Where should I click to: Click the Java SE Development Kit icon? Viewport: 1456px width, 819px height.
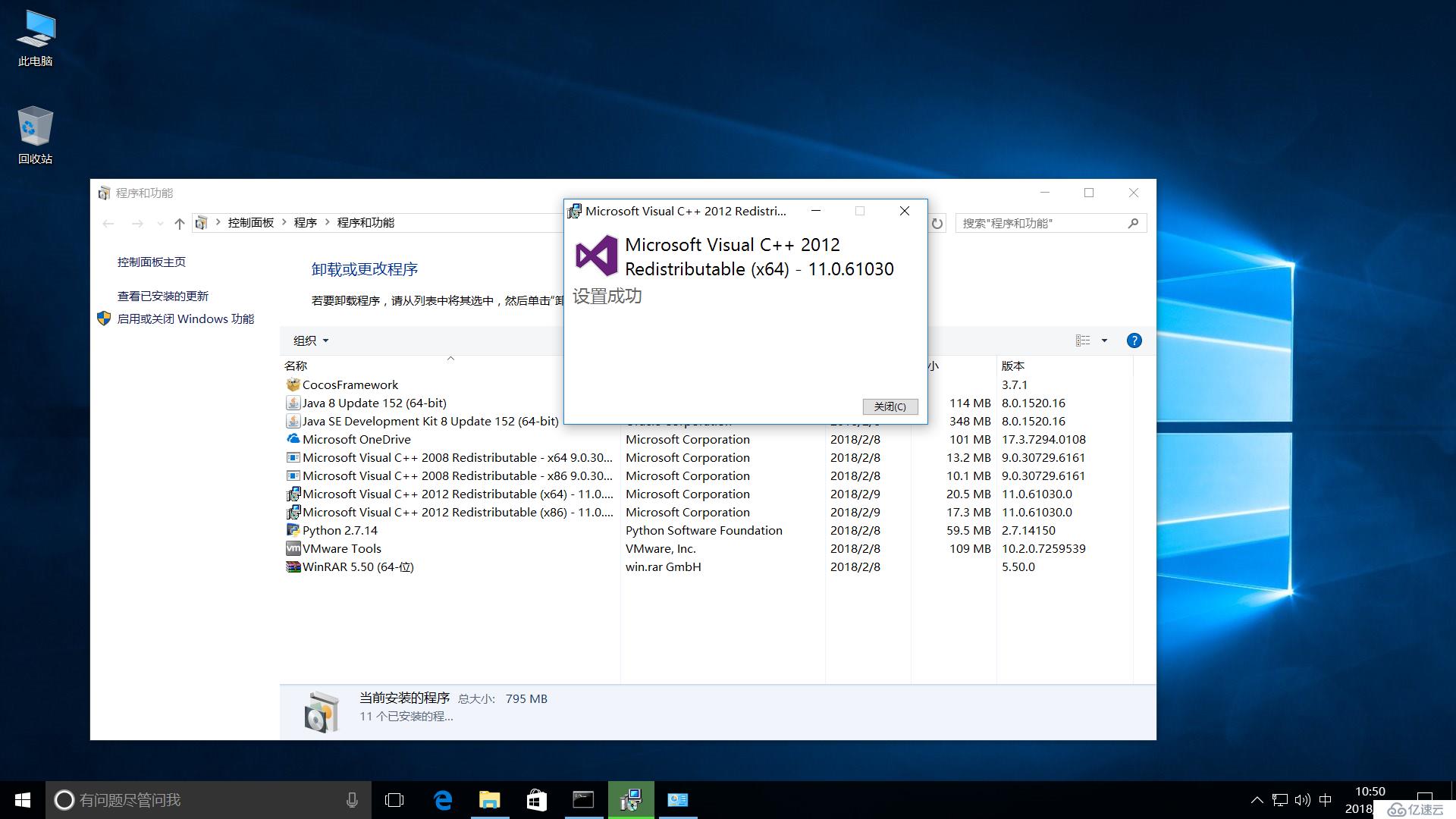293,421
